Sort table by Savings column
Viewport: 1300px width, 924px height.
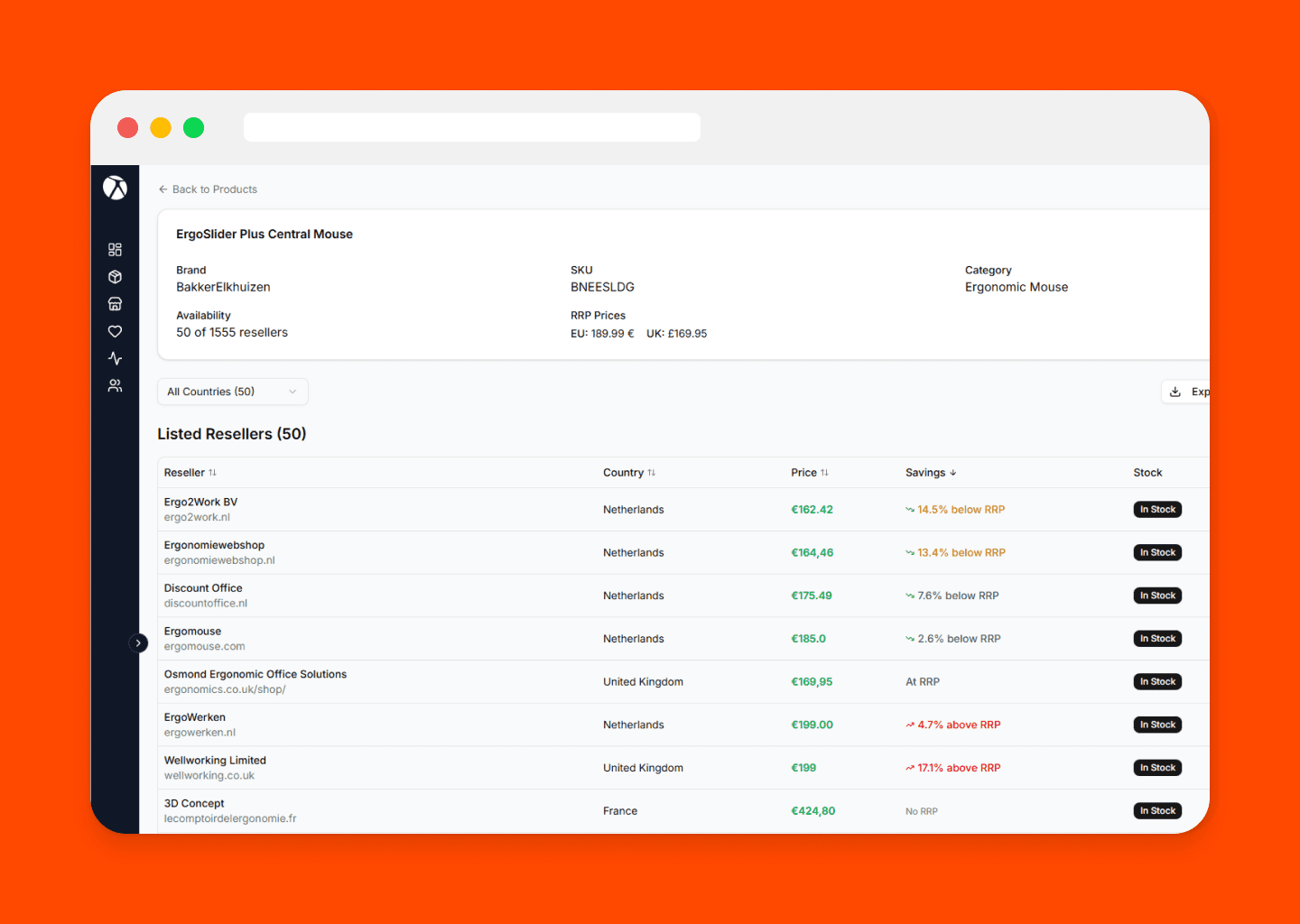tap(931, 473)
